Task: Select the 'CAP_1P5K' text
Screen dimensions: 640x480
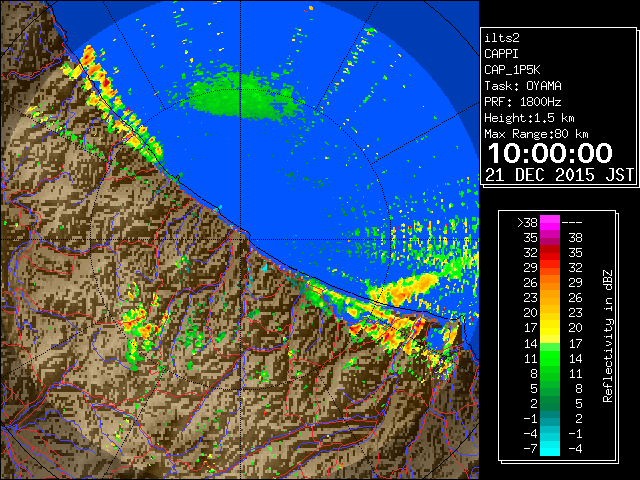Action: (x=512, y=70)
